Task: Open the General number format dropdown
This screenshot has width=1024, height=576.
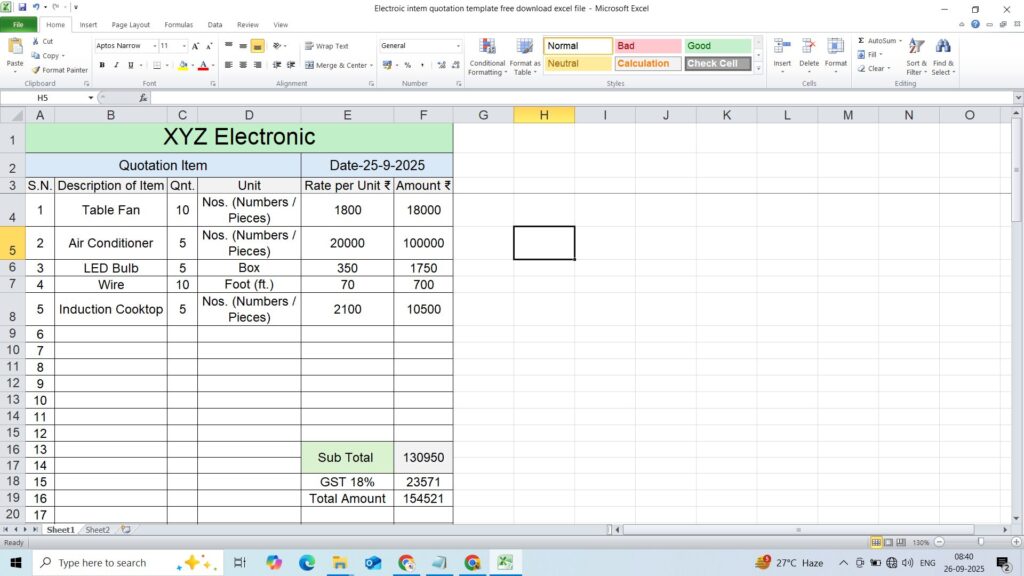Action: click(458, 46)
